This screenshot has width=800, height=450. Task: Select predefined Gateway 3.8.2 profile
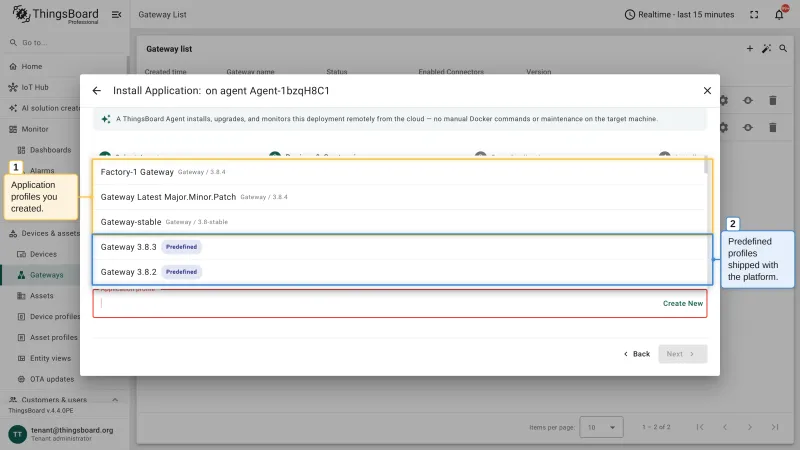point(399,272)
